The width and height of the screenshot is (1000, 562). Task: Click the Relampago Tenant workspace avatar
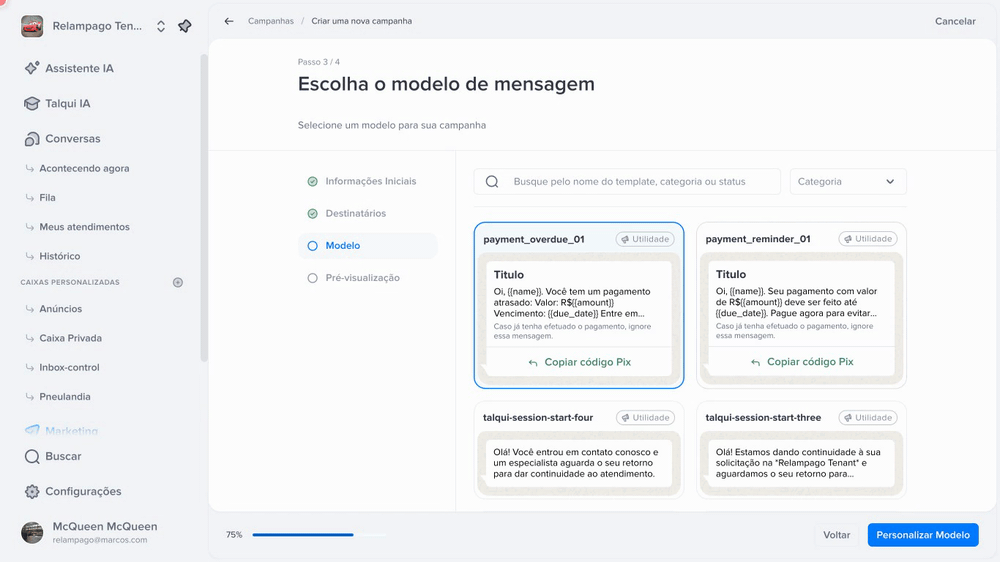coord(32,26)
